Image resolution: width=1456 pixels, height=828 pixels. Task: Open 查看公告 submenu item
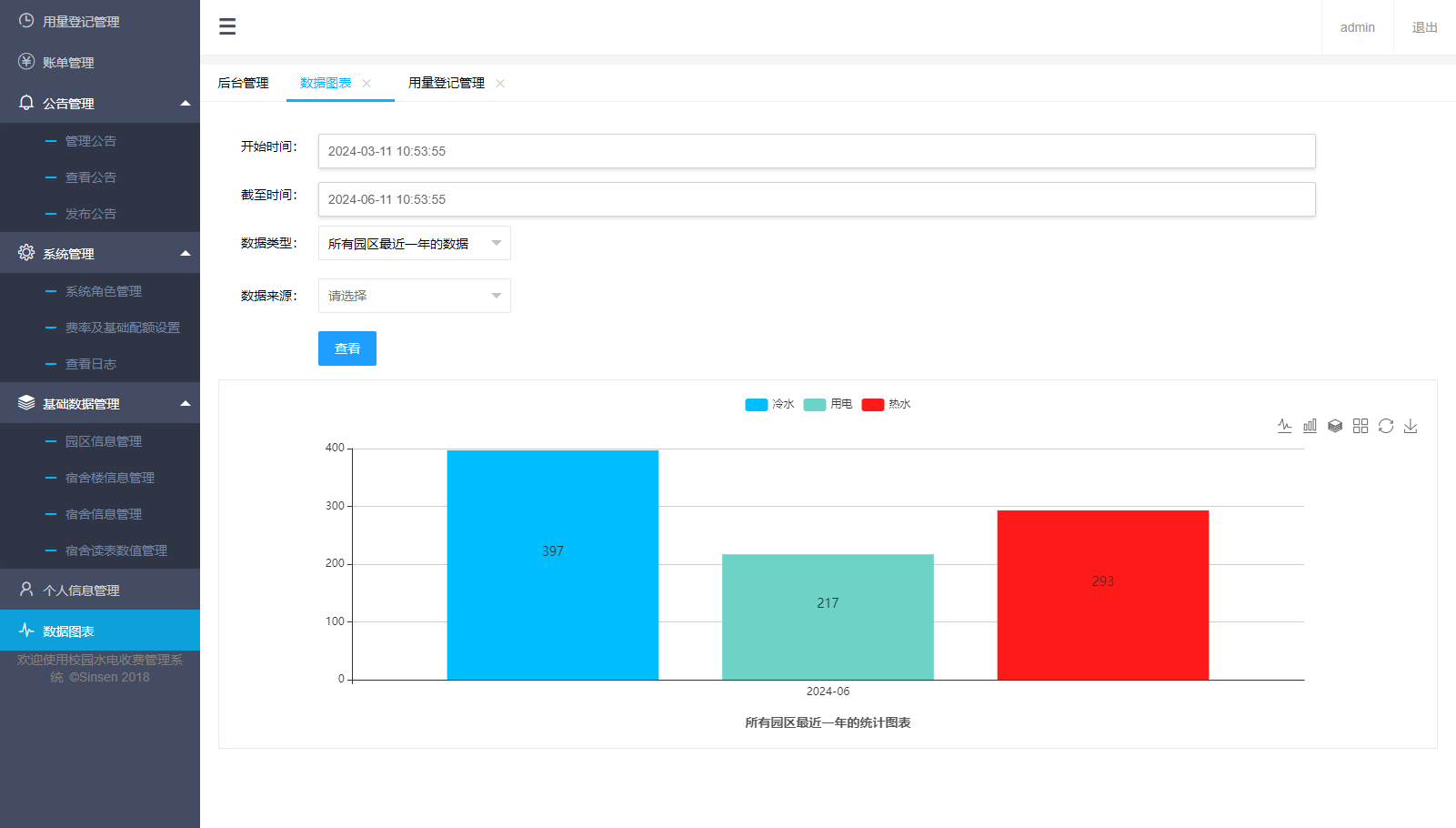(100, 177)
